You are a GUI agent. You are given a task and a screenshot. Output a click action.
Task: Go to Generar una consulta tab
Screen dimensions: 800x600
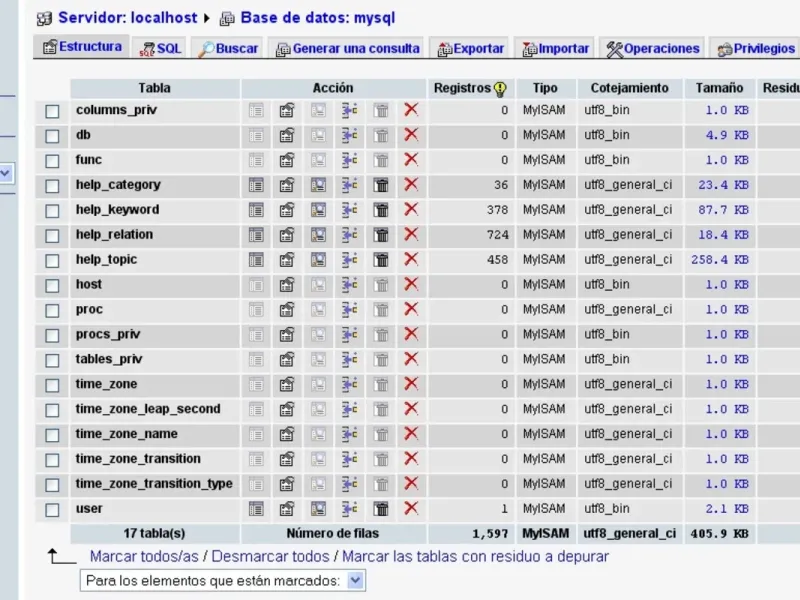pos(347,48)
